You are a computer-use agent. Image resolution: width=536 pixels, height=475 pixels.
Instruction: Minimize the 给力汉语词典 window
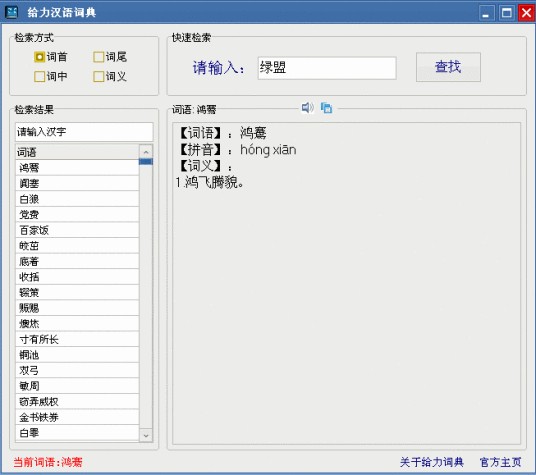(486, 13)
